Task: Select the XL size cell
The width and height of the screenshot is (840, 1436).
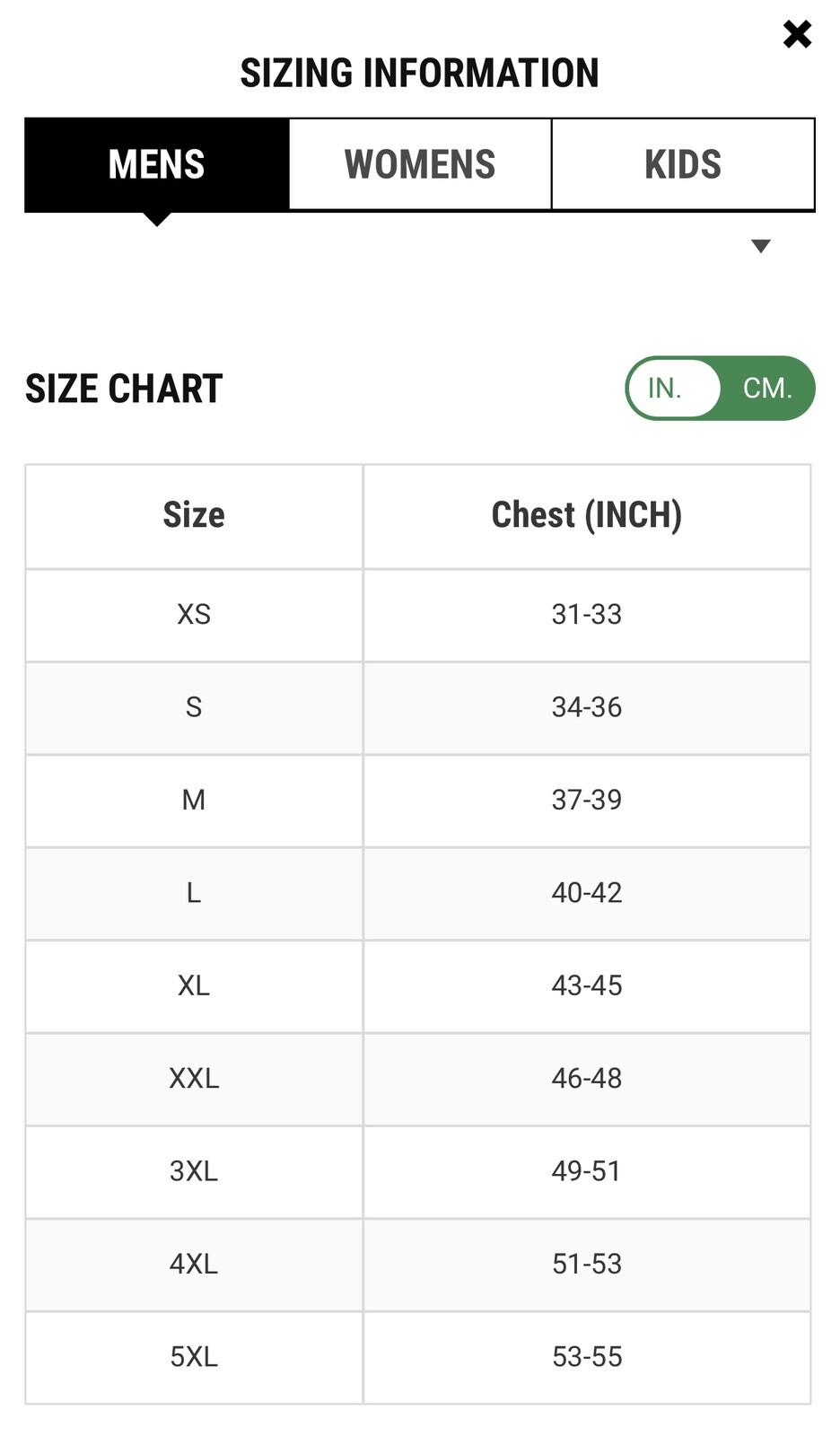Action: tap(194, 985)
